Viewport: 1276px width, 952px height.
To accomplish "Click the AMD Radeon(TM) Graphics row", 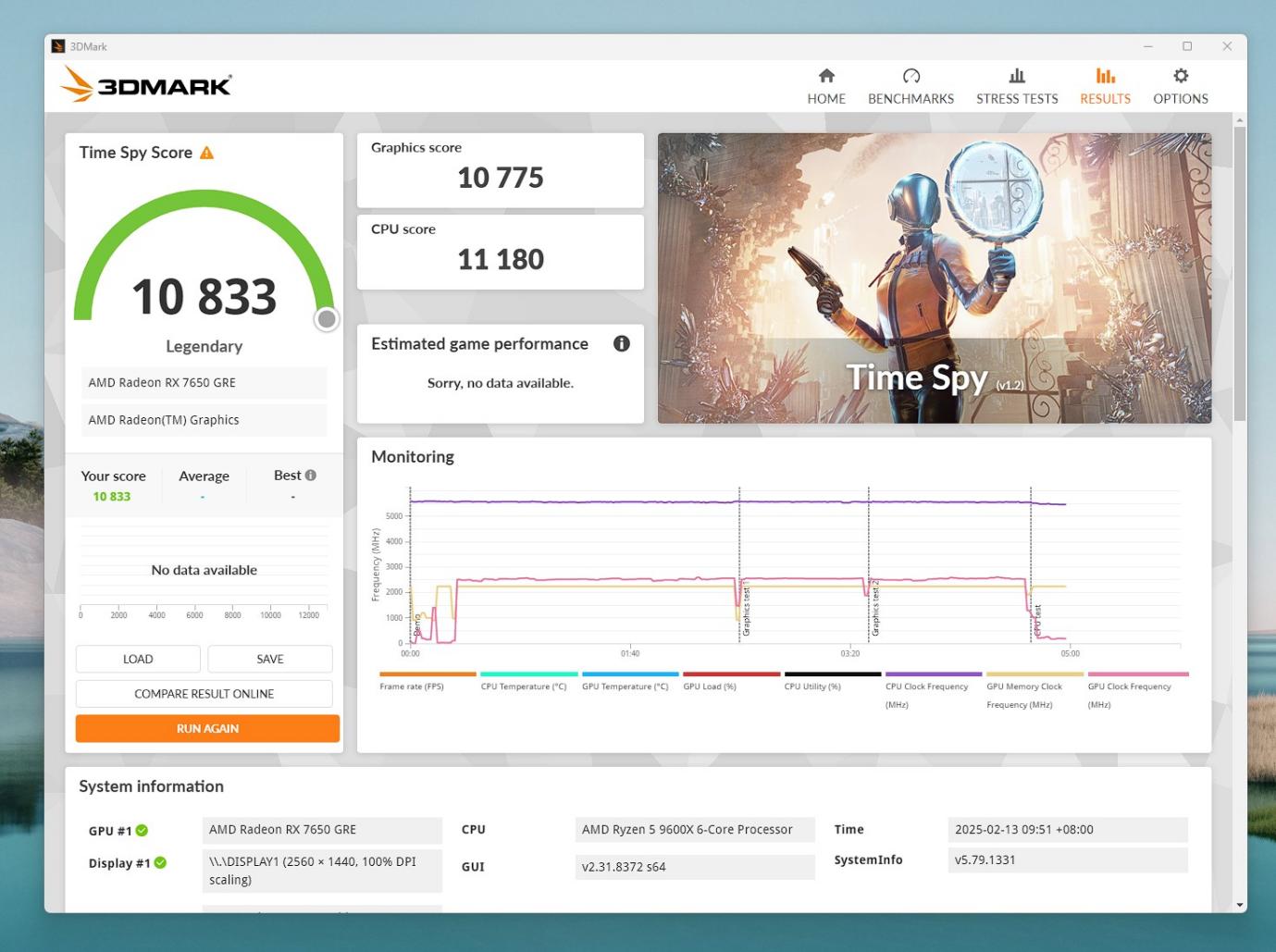I will point(204,420).
